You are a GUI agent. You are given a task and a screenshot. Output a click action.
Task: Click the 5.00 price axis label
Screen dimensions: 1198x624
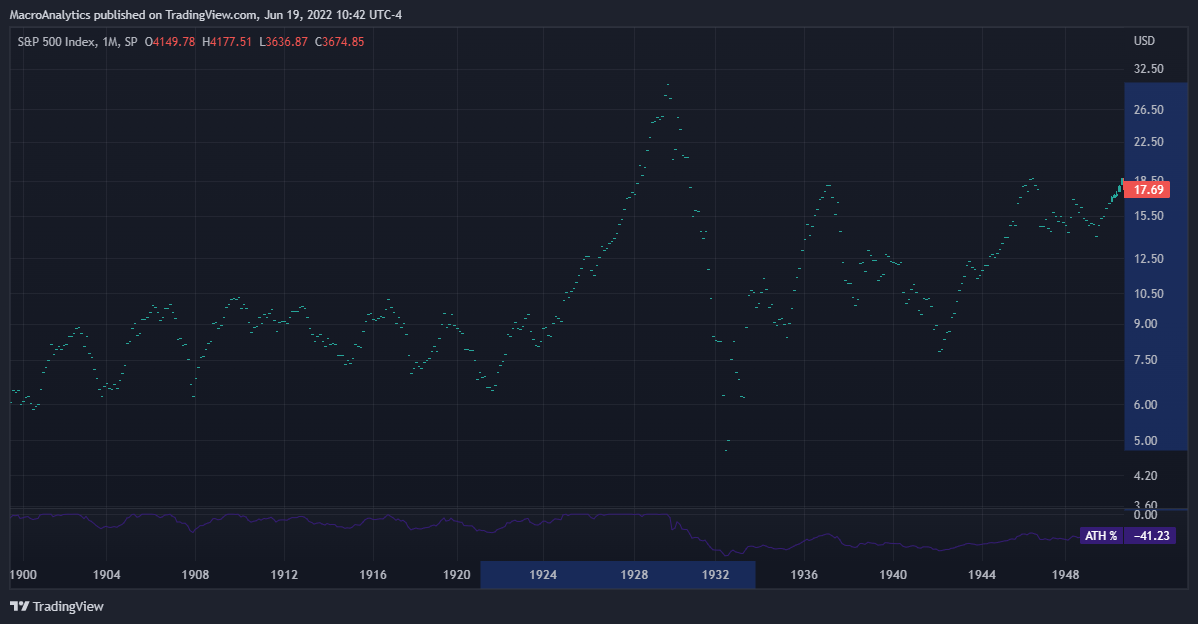coord(1145,441)
